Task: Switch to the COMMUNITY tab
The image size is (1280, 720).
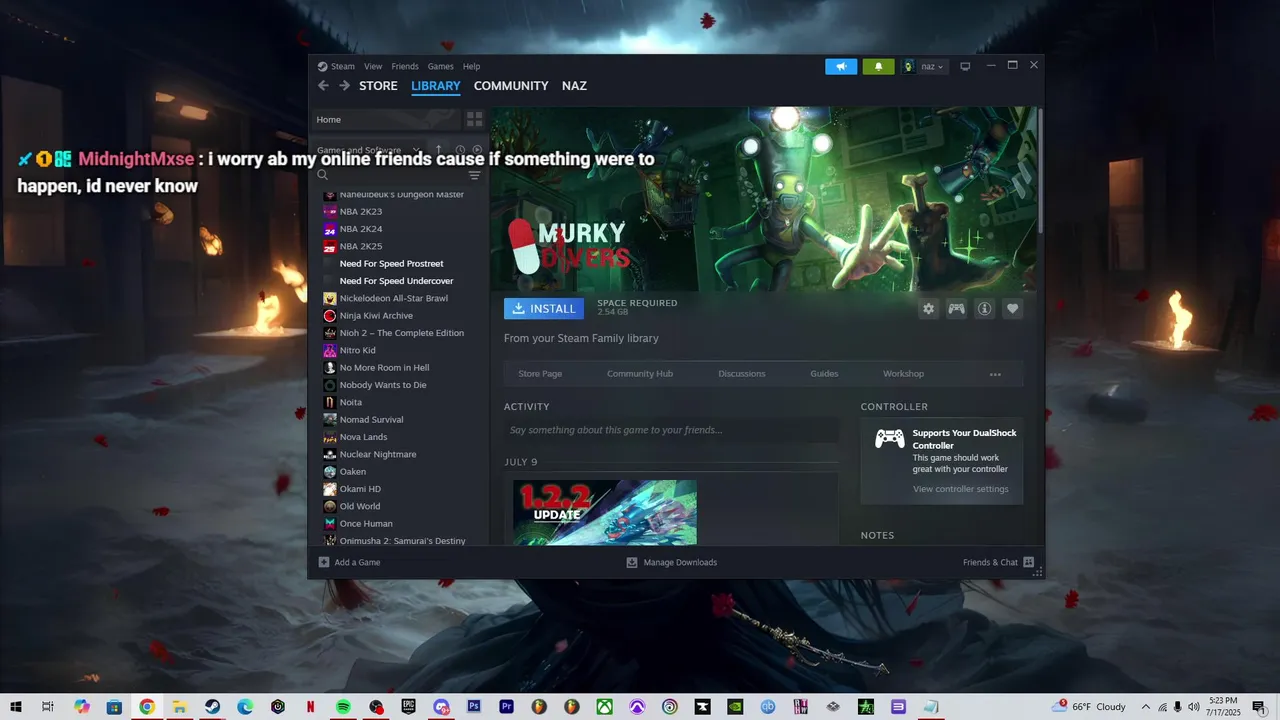Action: coord(511,86)
